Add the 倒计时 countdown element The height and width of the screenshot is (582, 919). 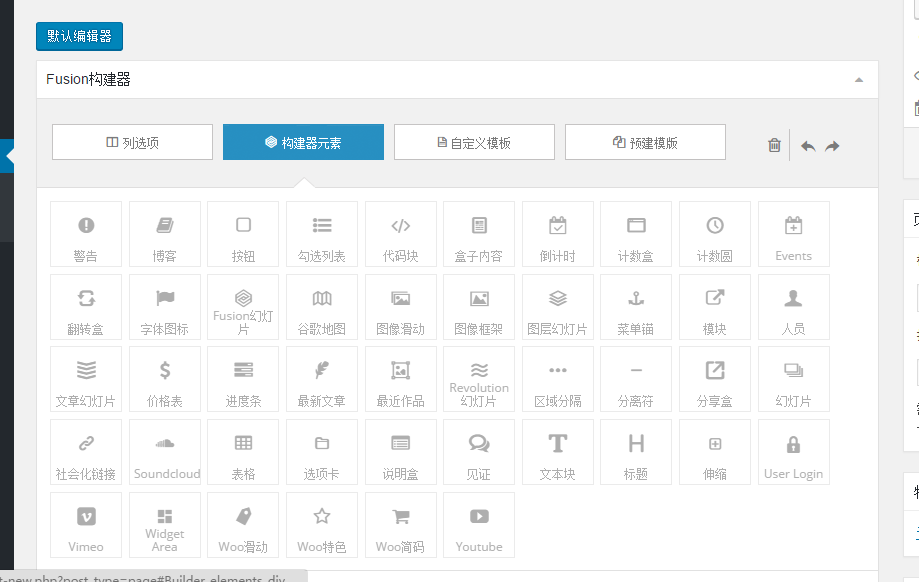click(x=558, y=234)
